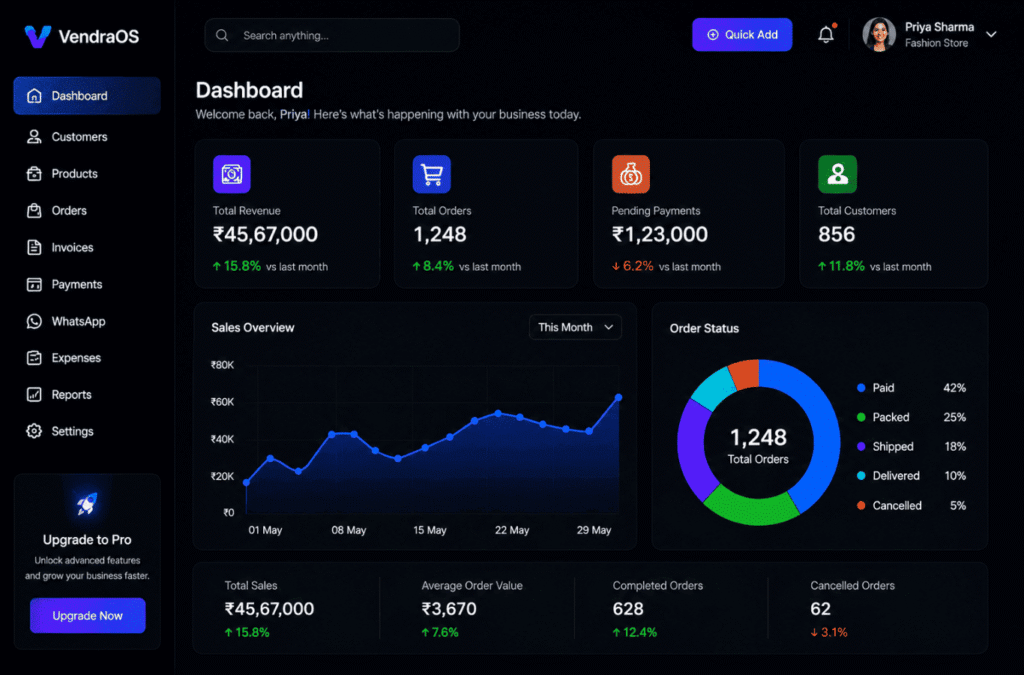
Task: Click the VendraOS logo icon
Action: (x=37, y=37)
